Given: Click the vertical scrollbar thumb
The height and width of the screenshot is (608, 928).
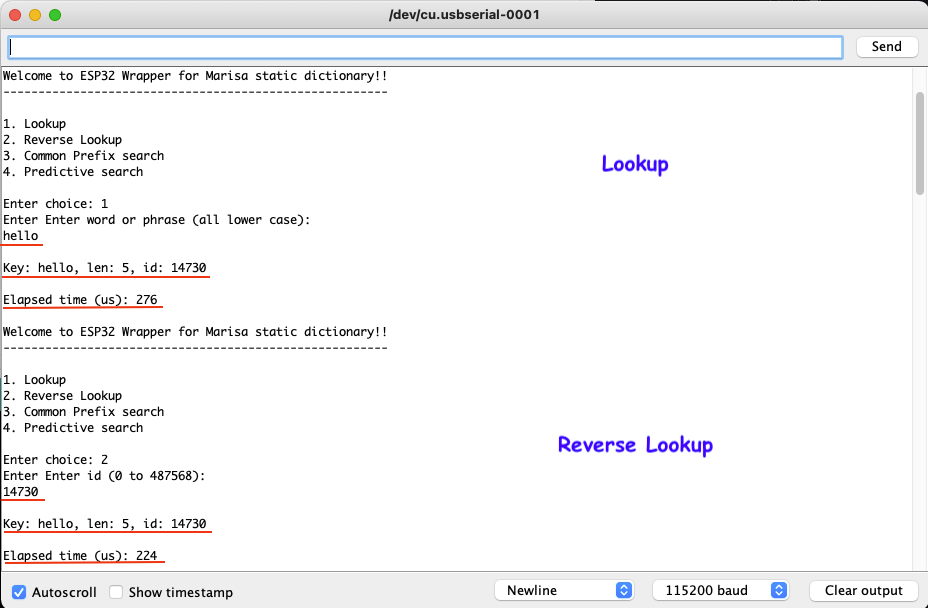Looking at the screenshot, I should (920, 143).
